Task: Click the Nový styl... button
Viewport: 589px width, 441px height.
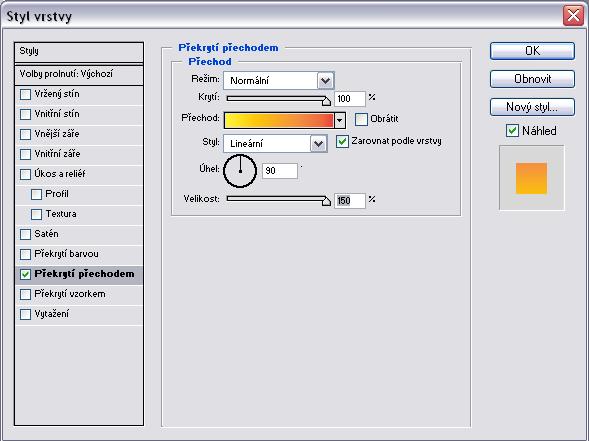Action: (x=532, y=107)
